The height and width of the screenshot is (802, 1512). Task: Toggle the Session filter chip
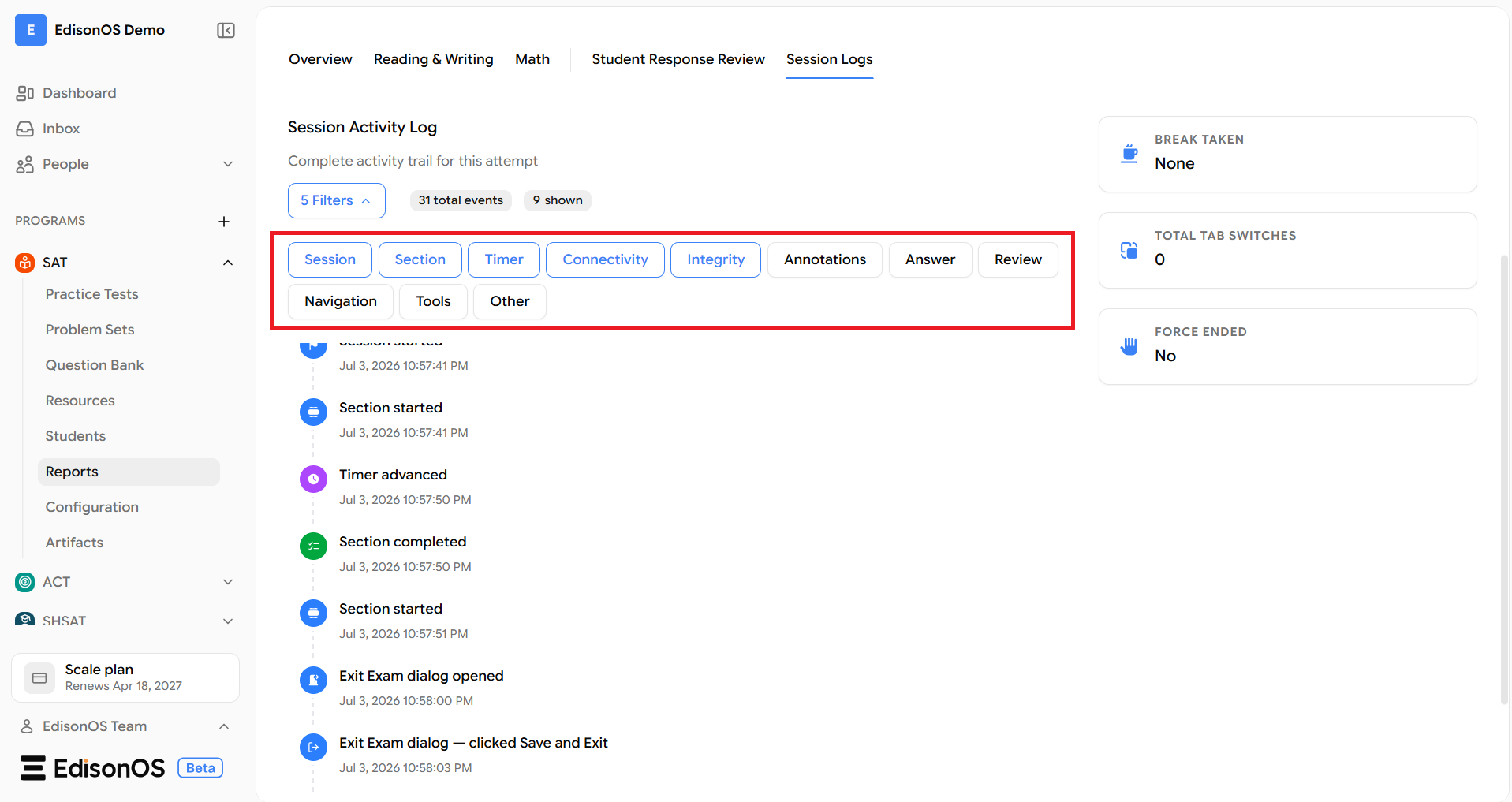(x=330, y=259)
